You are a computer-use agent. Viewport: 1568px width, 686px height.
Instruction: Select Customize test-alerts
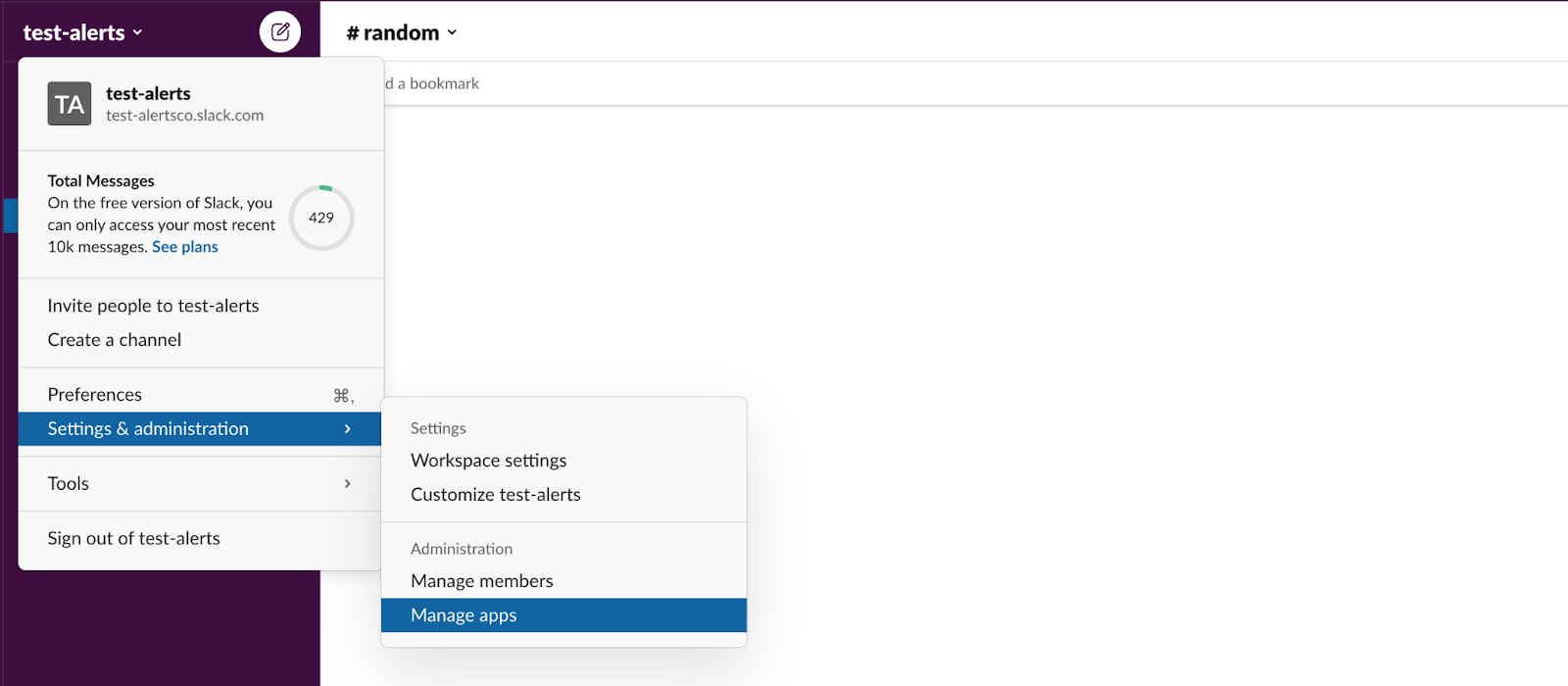496,495
